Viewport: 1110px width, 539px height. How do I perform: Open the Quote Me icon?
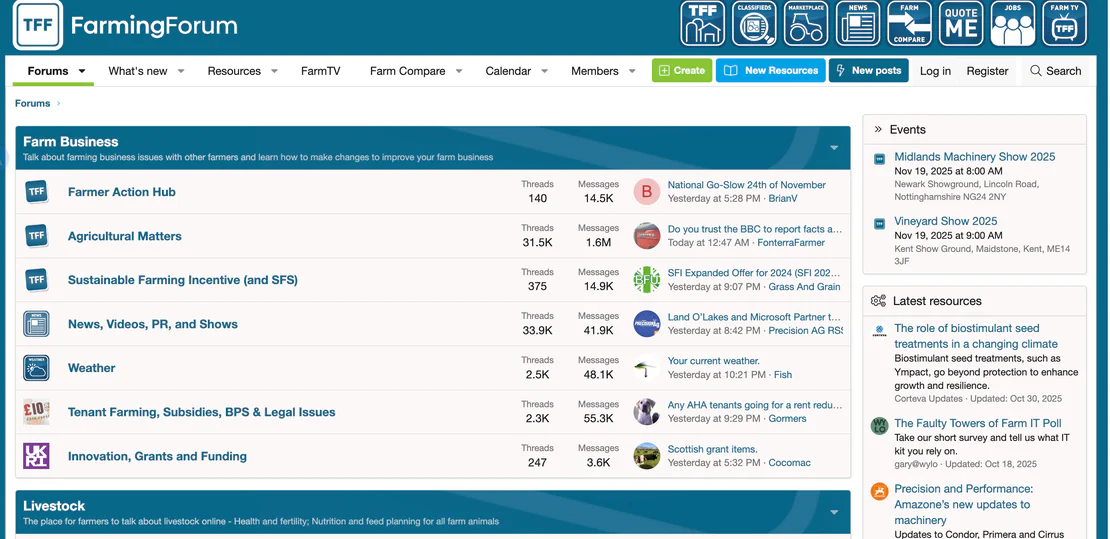[x=961, y=23]
